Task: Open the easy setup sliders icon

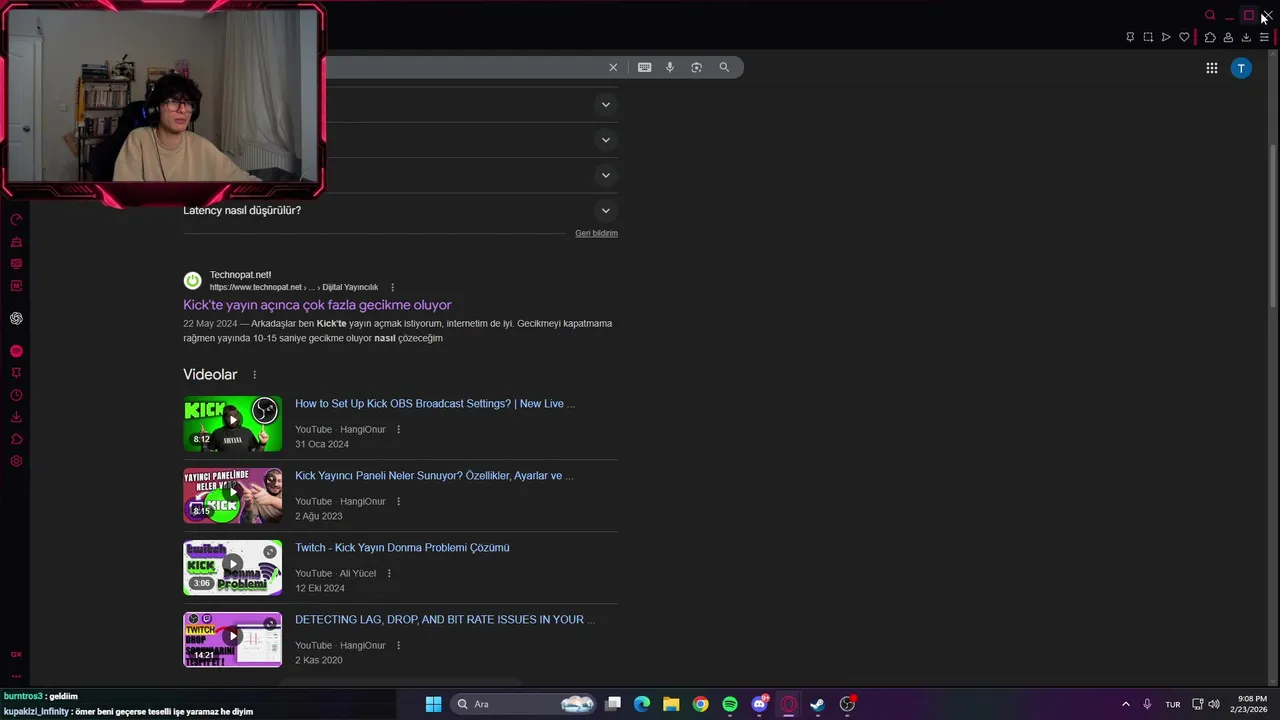Action: pyautogui.click(x=1264, y=37)
